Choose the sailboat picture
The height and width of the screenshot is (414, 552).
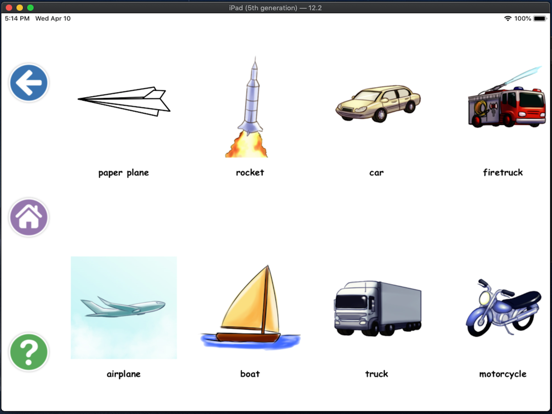[250, 307]
